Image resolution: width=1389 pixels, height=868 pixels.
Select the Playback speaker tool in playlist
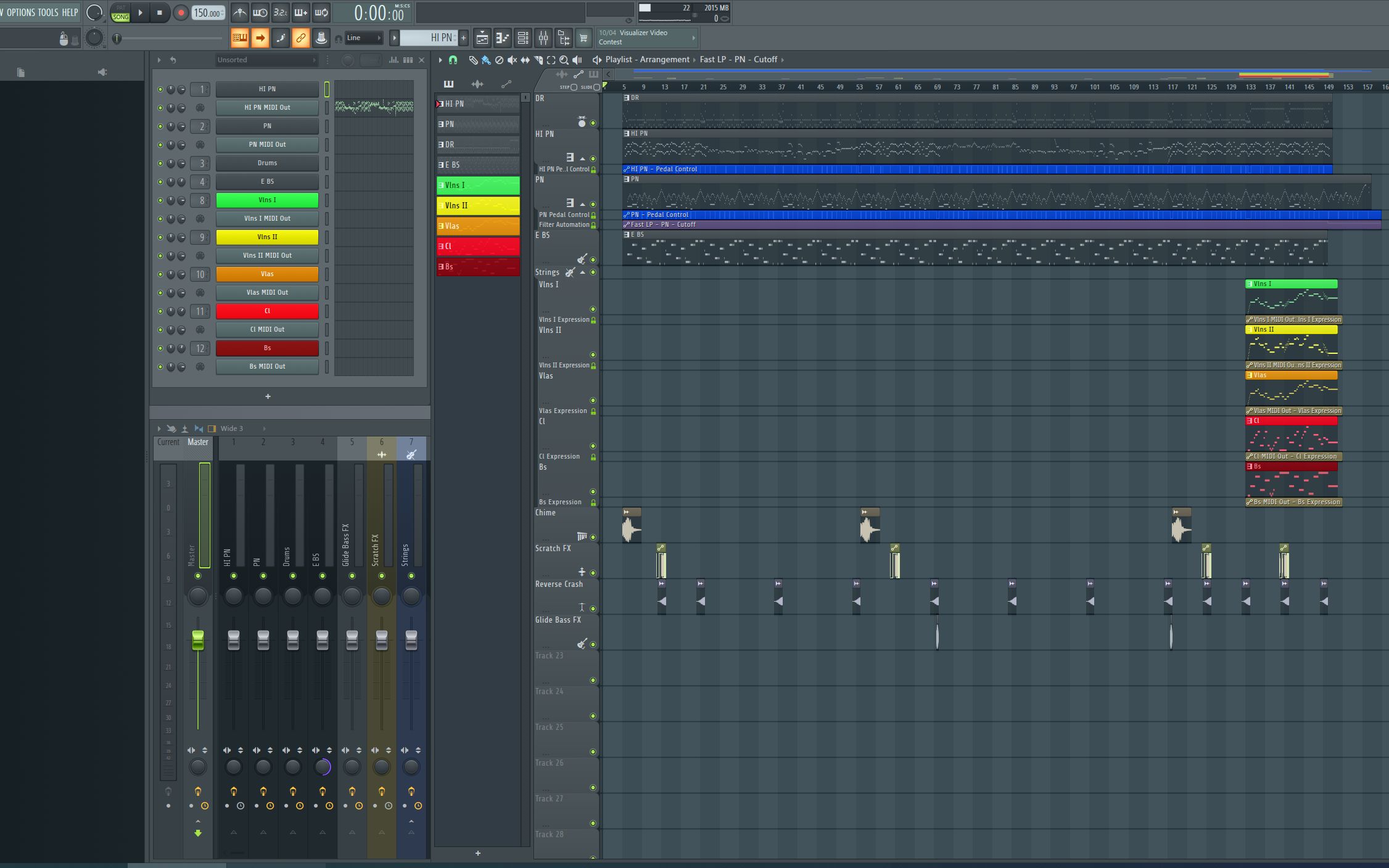[x=577, y=60]
